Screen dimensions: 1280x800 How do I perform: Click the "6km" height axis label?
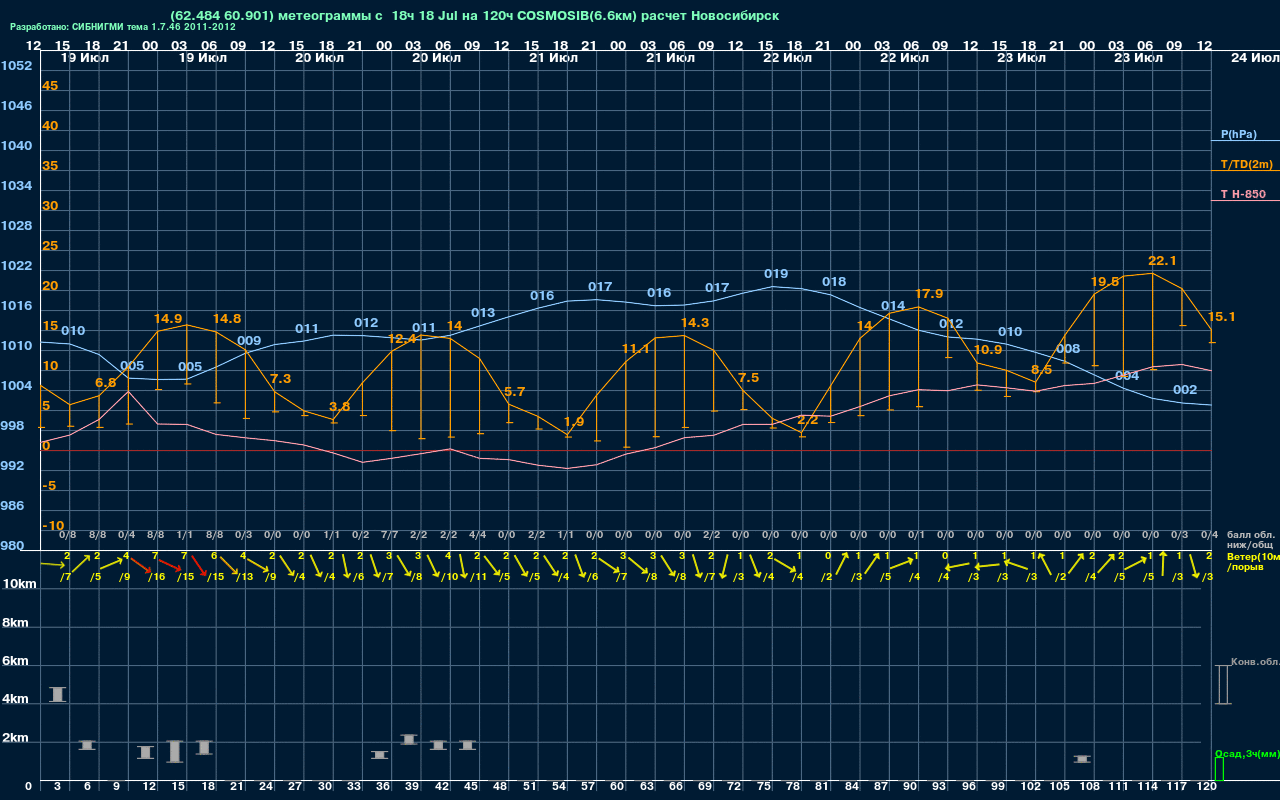click(15, 662)
